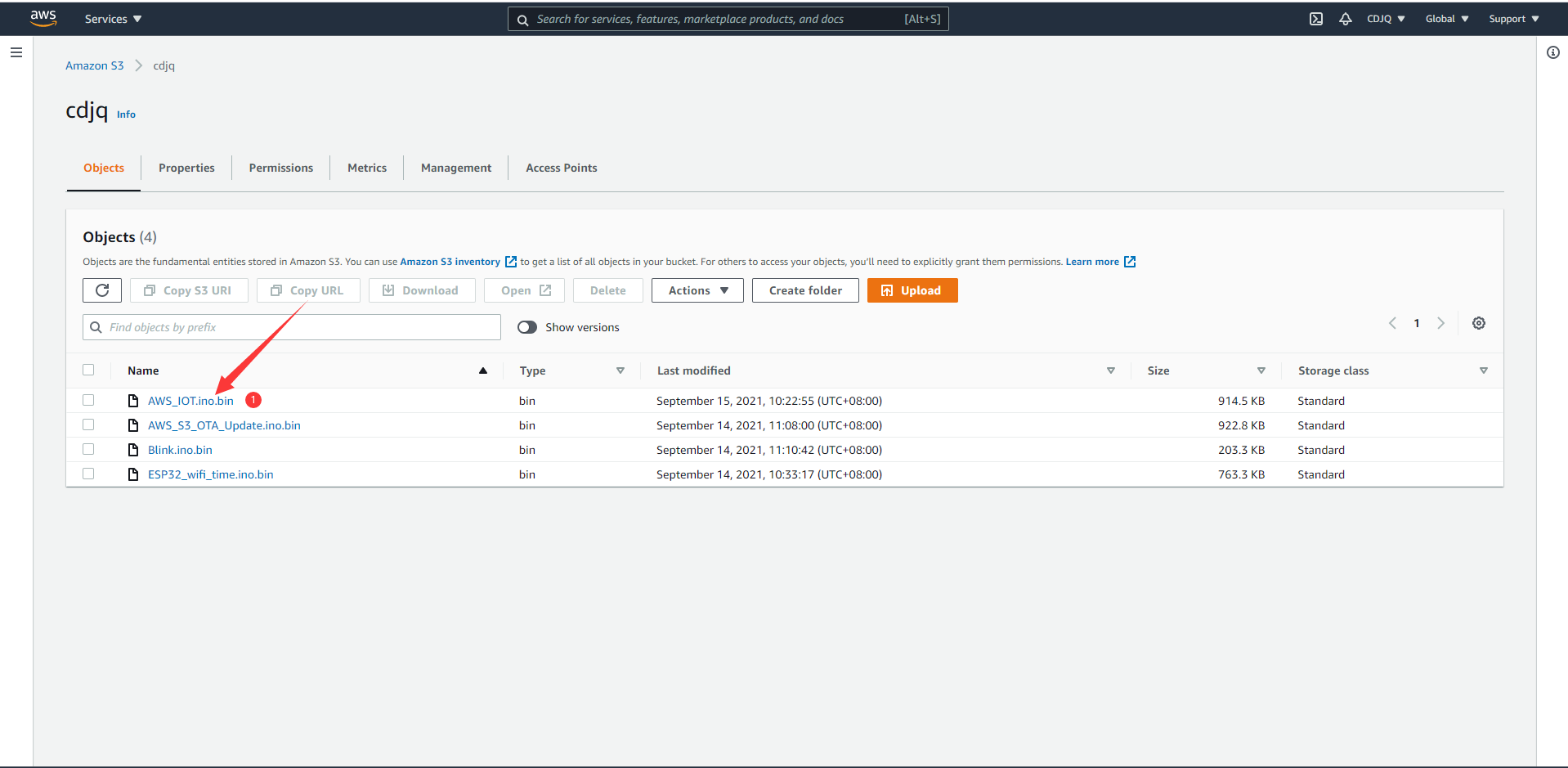Click the page number 1 indicator
1568x768 pixels.
pos(1417,323)
